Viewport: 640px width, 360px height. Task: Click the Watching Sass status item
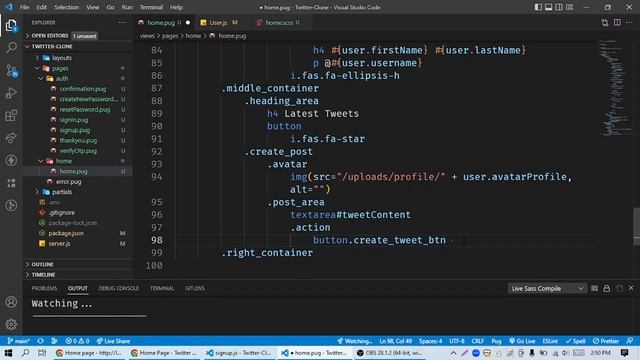point(355,341)
